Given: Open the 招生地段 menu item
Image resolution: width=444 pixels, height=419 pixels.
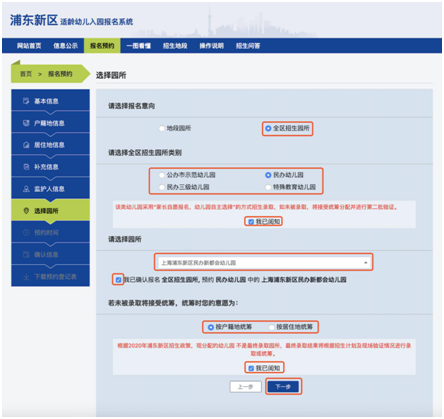Looking at the screenshot, I should point(175,46).
